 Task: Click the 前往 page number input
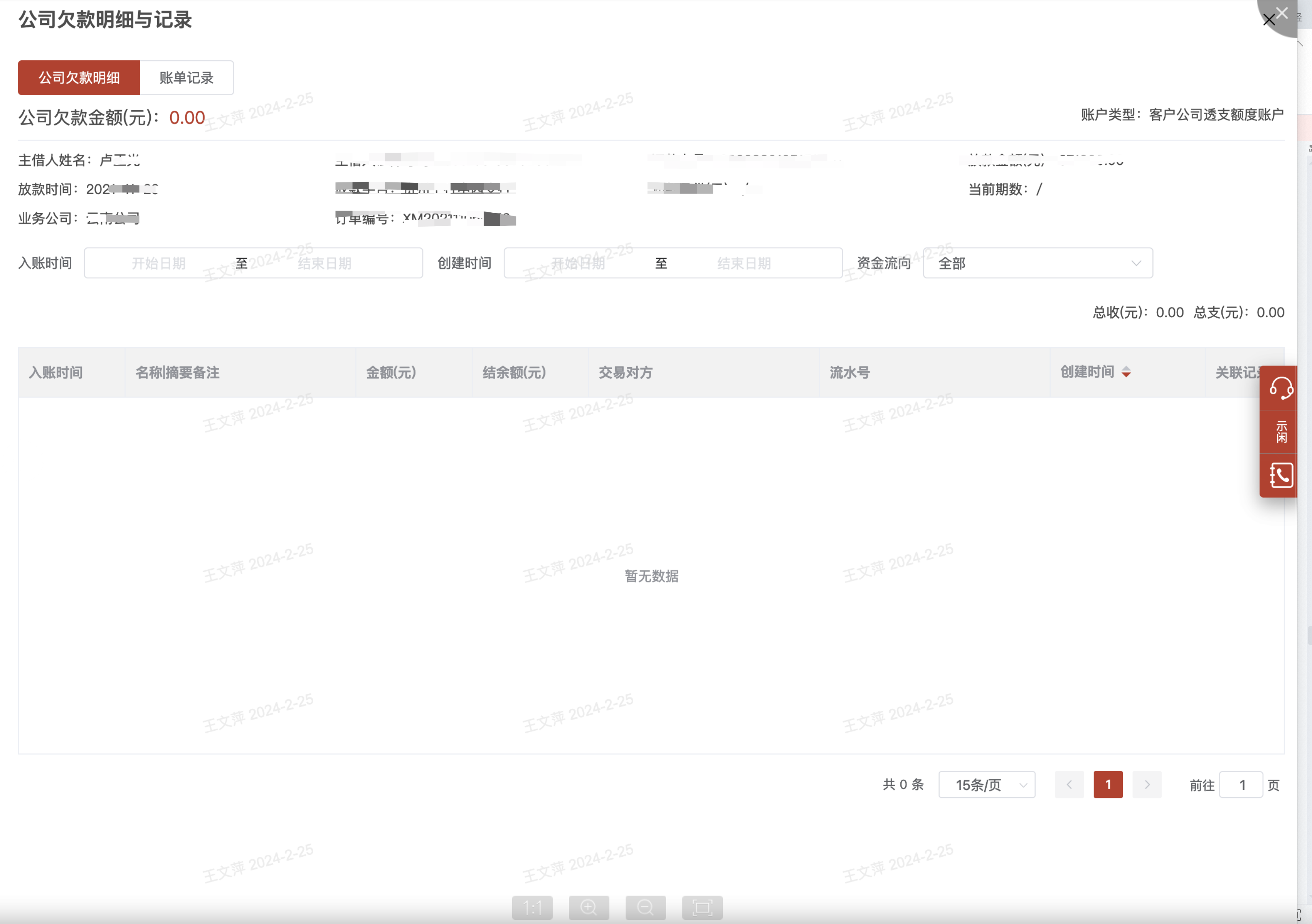click(1241, 785)
